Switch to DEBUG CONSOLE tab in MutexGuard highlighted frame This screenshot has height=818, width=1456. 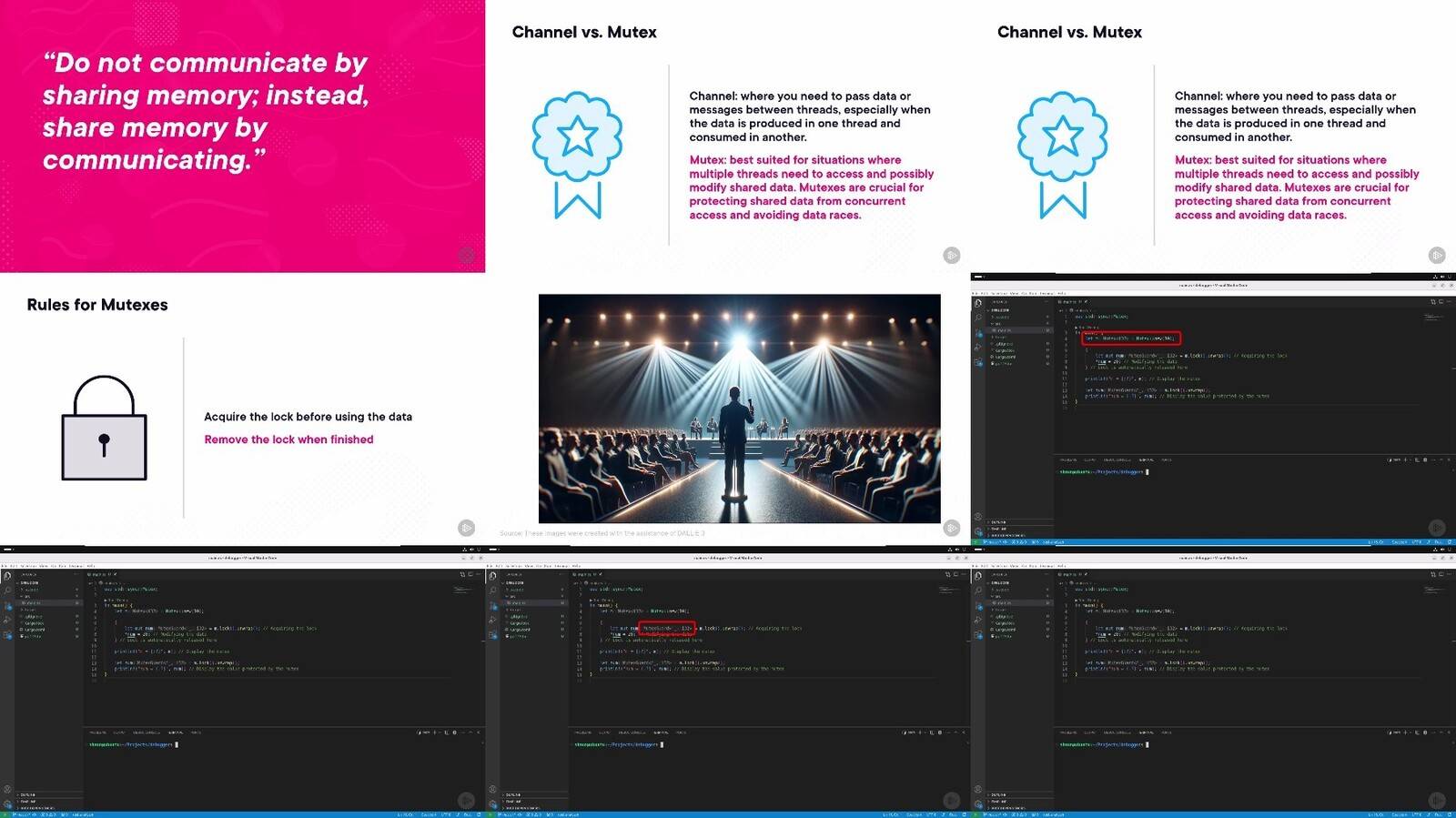(632, 732)
